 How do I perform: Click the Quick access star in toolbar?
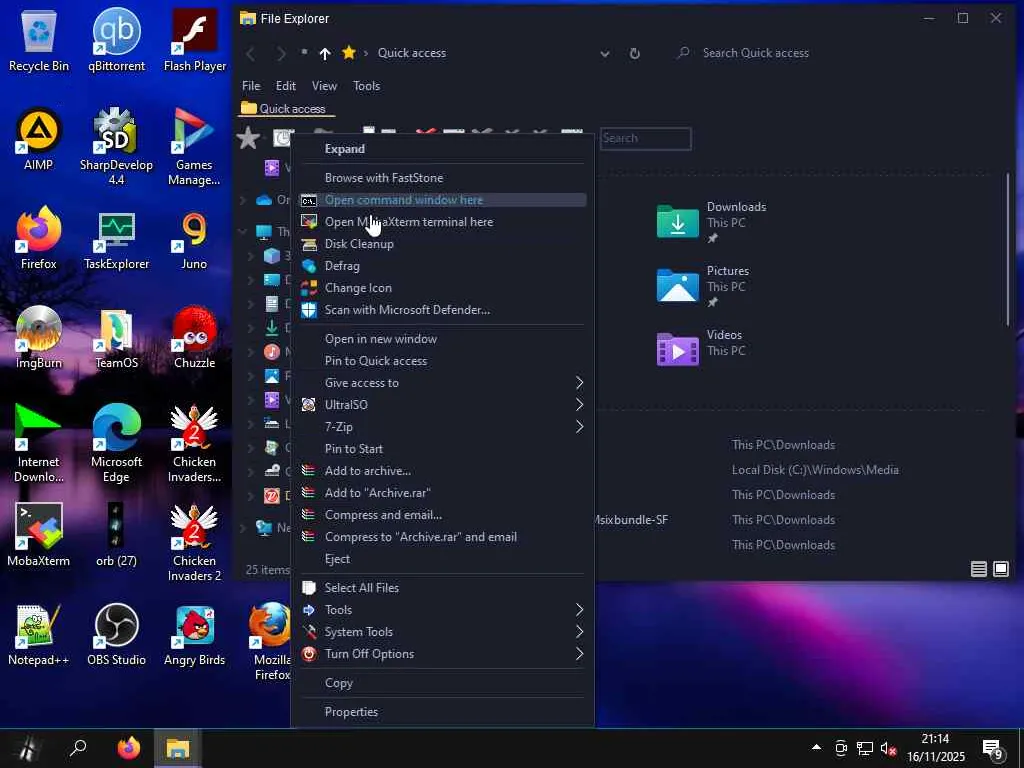(248, 138)
